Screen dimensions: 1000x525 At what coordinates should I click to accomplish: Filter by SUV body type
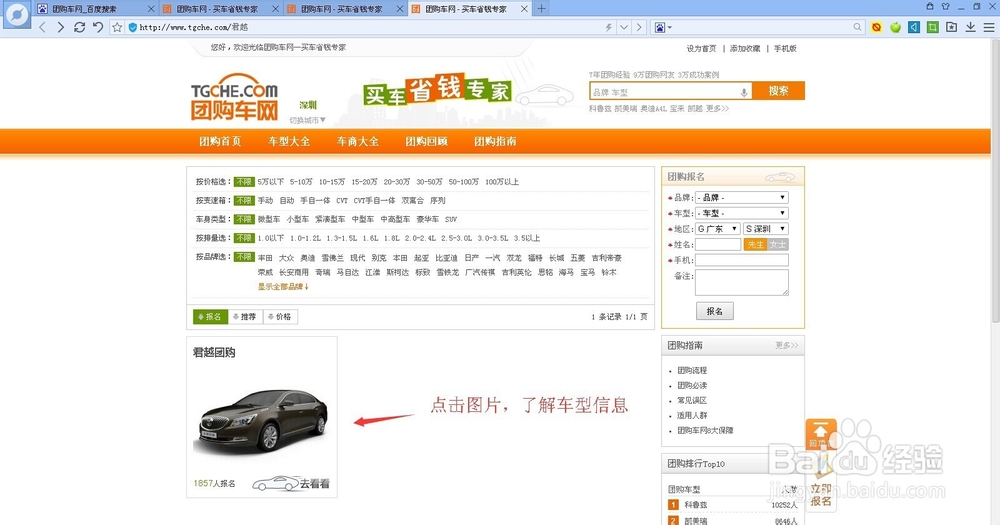(451, 219)
